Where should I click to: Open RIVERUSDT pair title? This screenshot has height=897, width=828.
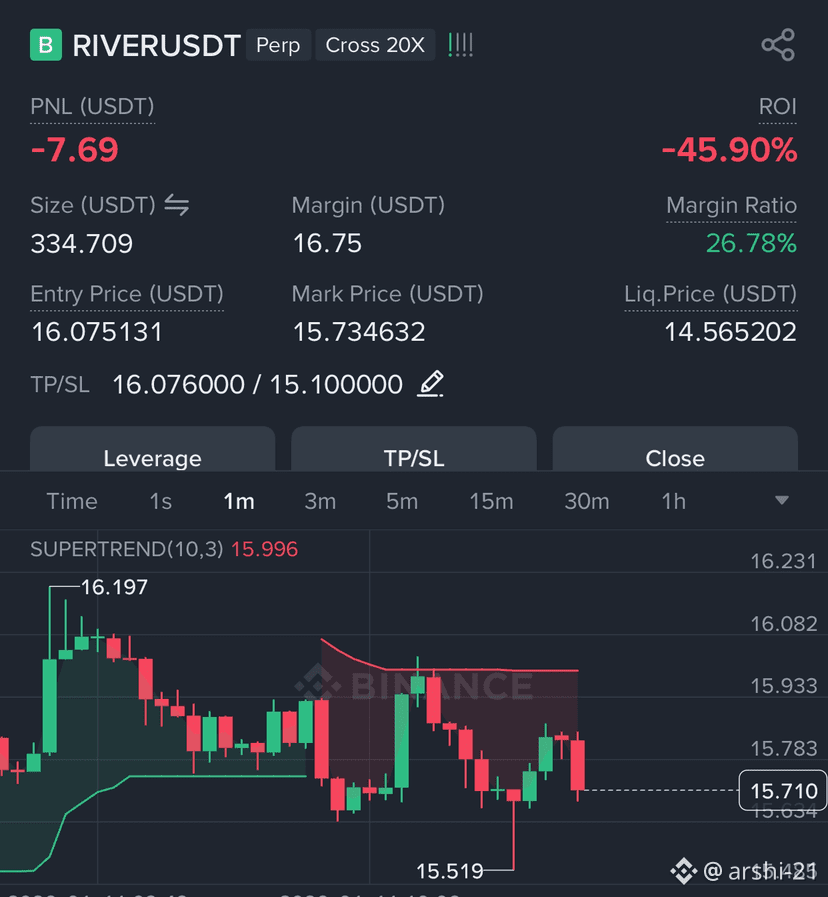[x=156, y=45]
